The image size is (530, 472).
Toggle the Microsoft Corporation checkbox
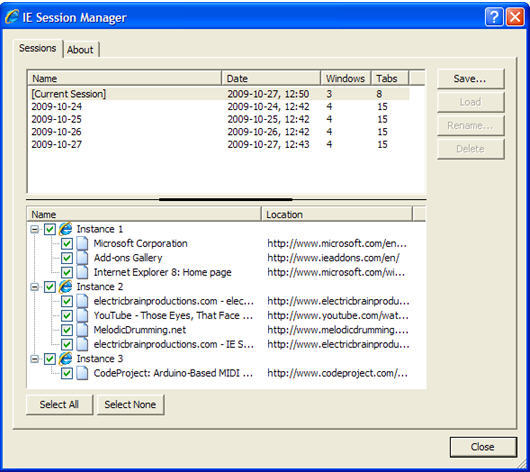67,243
